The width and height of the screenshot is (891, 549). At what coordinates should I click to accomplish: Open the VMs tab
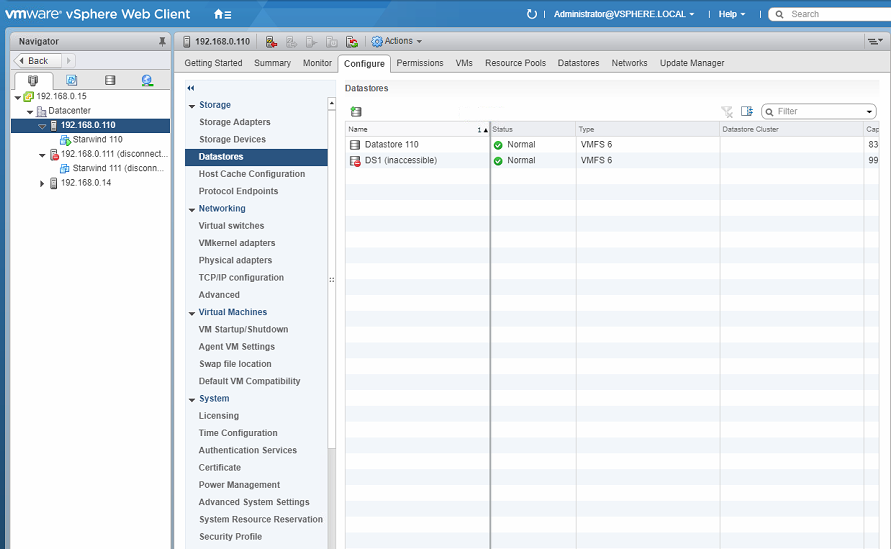click(464, 63)
